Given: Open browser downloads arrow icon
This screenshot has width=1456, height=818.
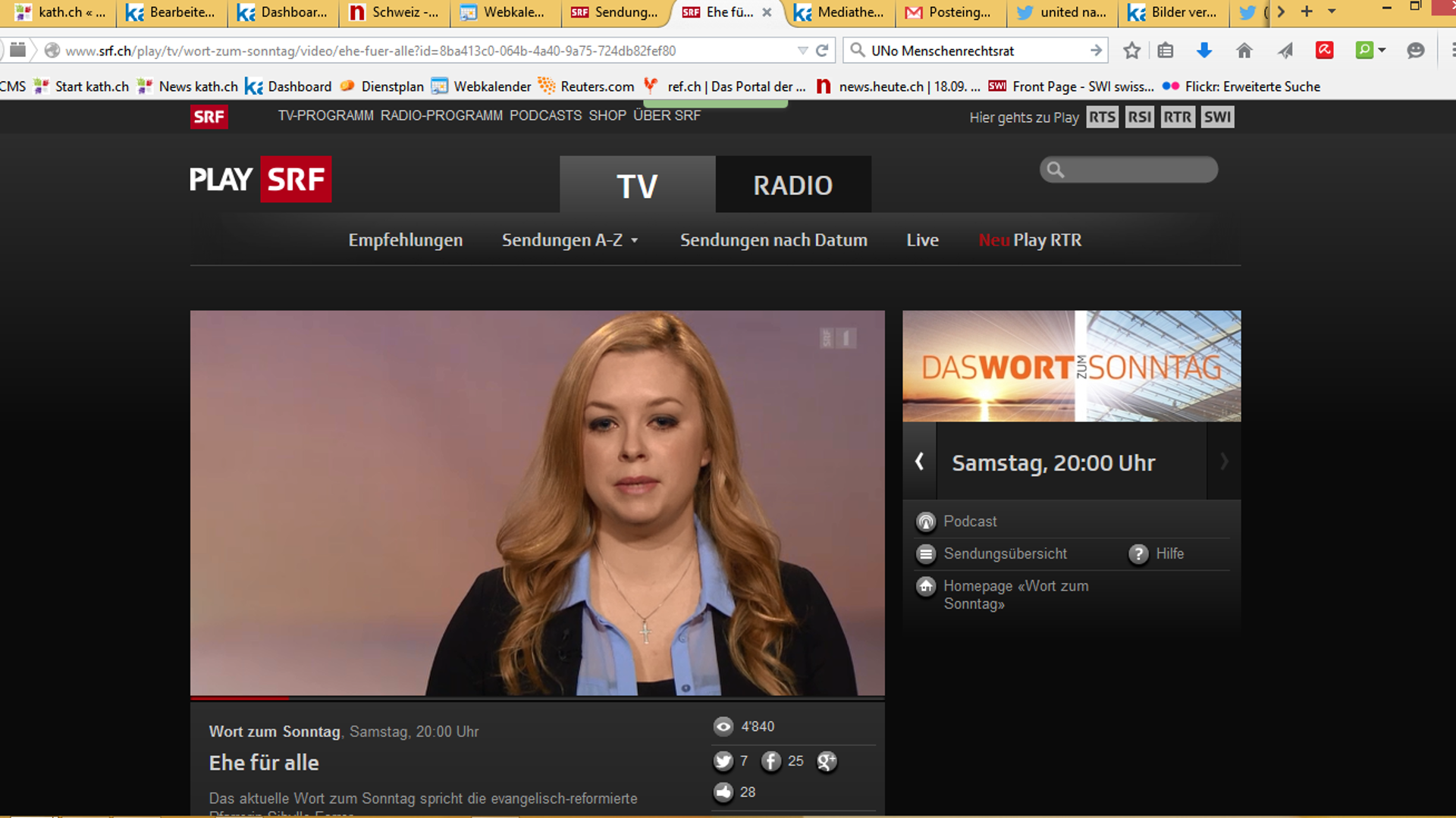Looking at the screenshot, I should pos(1204,51).
